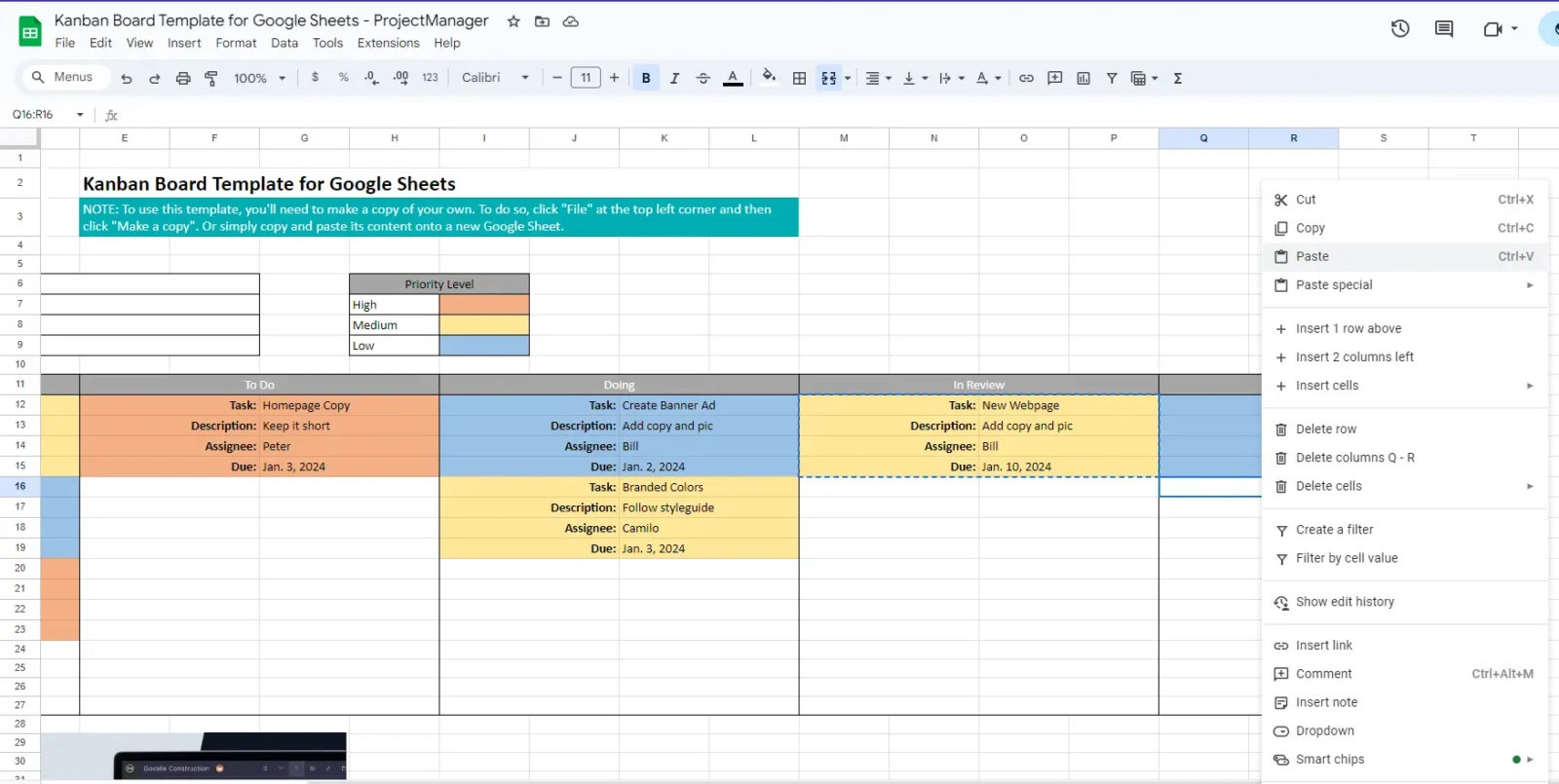Image resolution: width=1559 pixels, height=784 pixels.
Task: Open the name box dropdown arrow
Action: click(80, 115)
